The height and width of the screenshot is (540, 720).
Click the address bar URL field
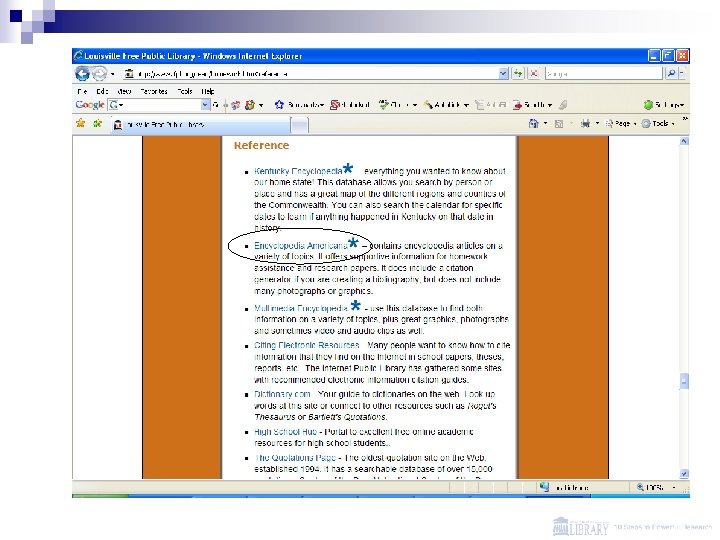317,73
